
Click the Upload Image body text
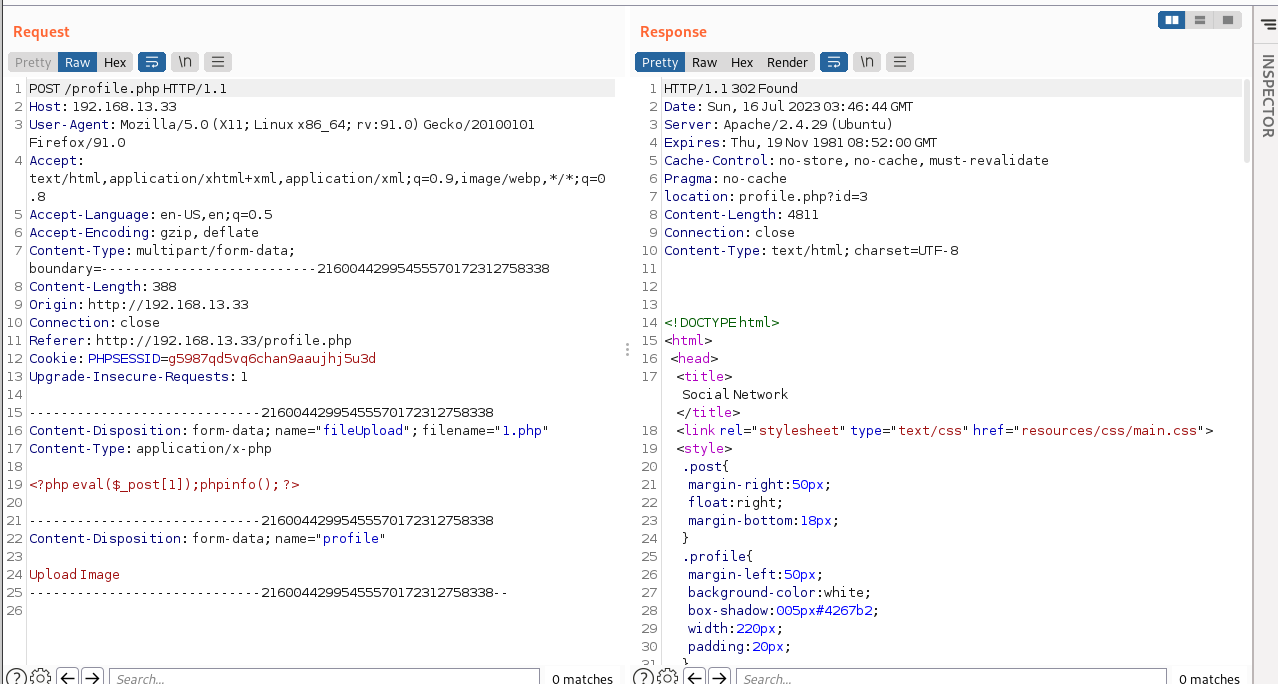[x=75, y=574]
